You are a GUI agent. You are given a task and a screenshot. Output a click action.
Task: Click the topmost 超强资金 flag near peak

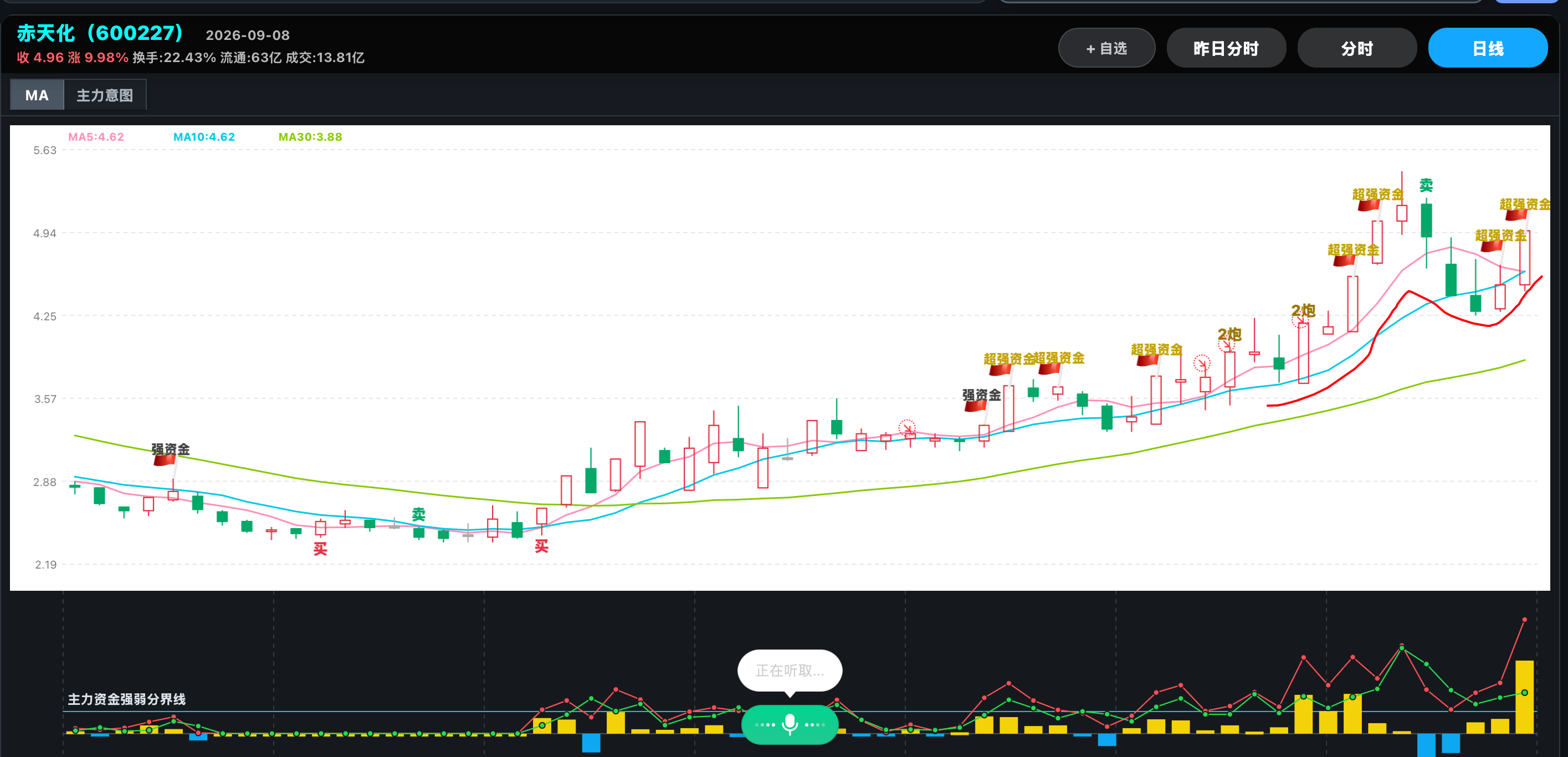point(1369,205)
